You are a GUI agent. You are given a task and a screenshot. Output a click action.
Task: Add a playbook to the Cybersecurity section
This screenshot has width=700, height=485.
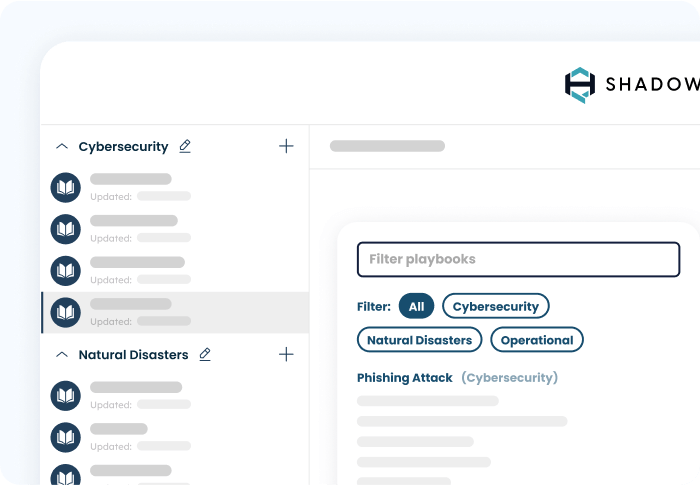286,146
